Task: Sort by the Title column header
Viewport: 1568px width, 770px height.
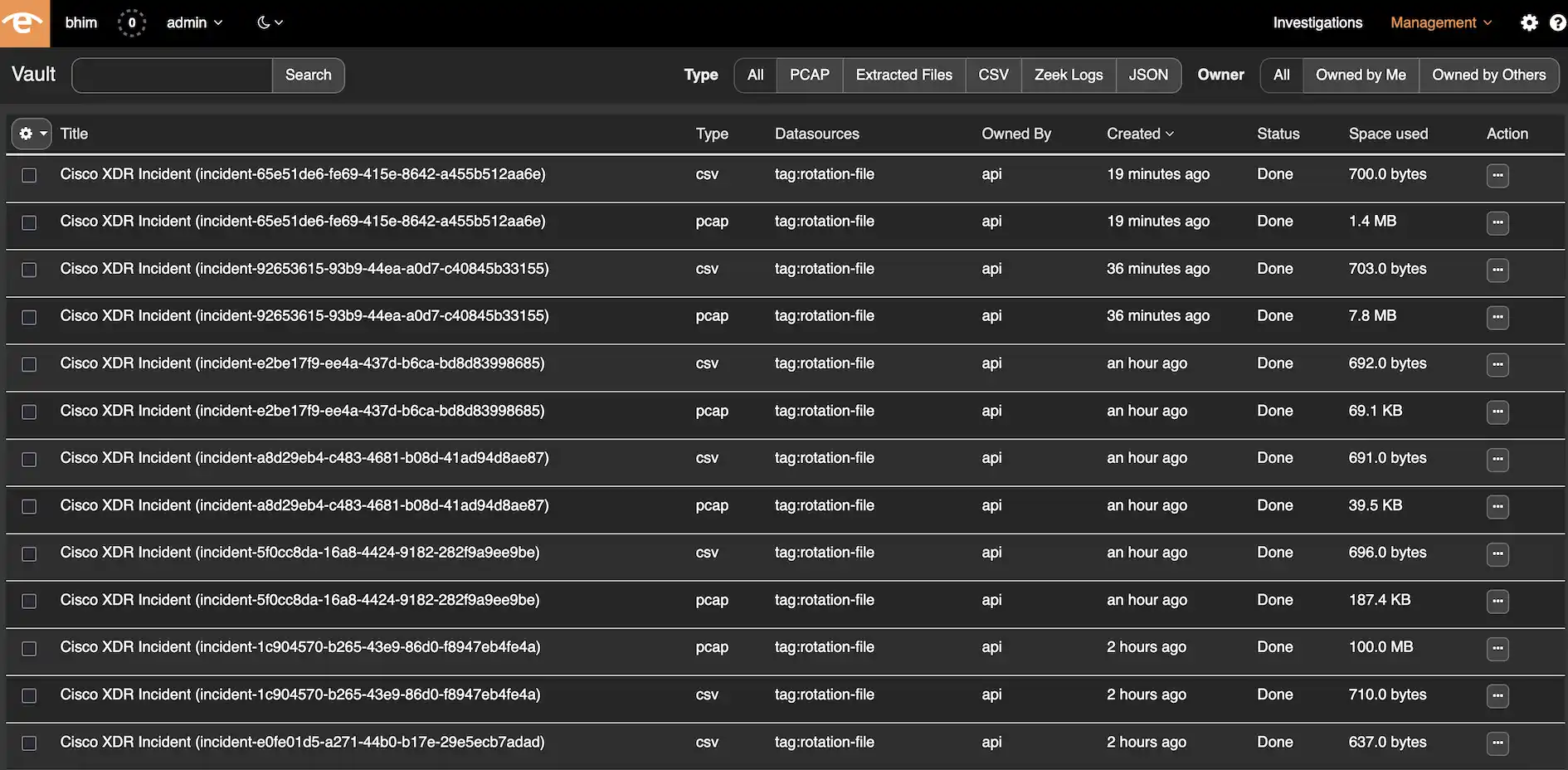Action: pos(74,134)
